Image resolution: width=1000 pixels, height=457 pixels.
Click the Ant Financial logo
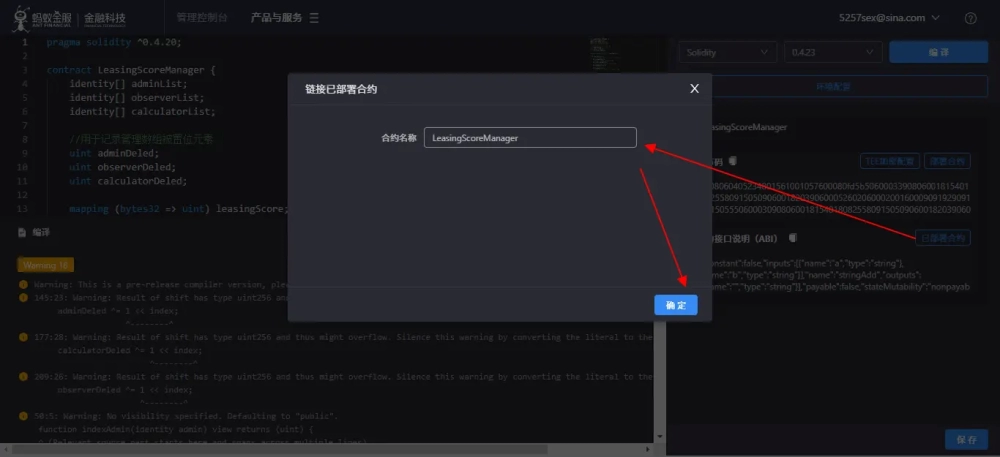click(x=70, y=18)
